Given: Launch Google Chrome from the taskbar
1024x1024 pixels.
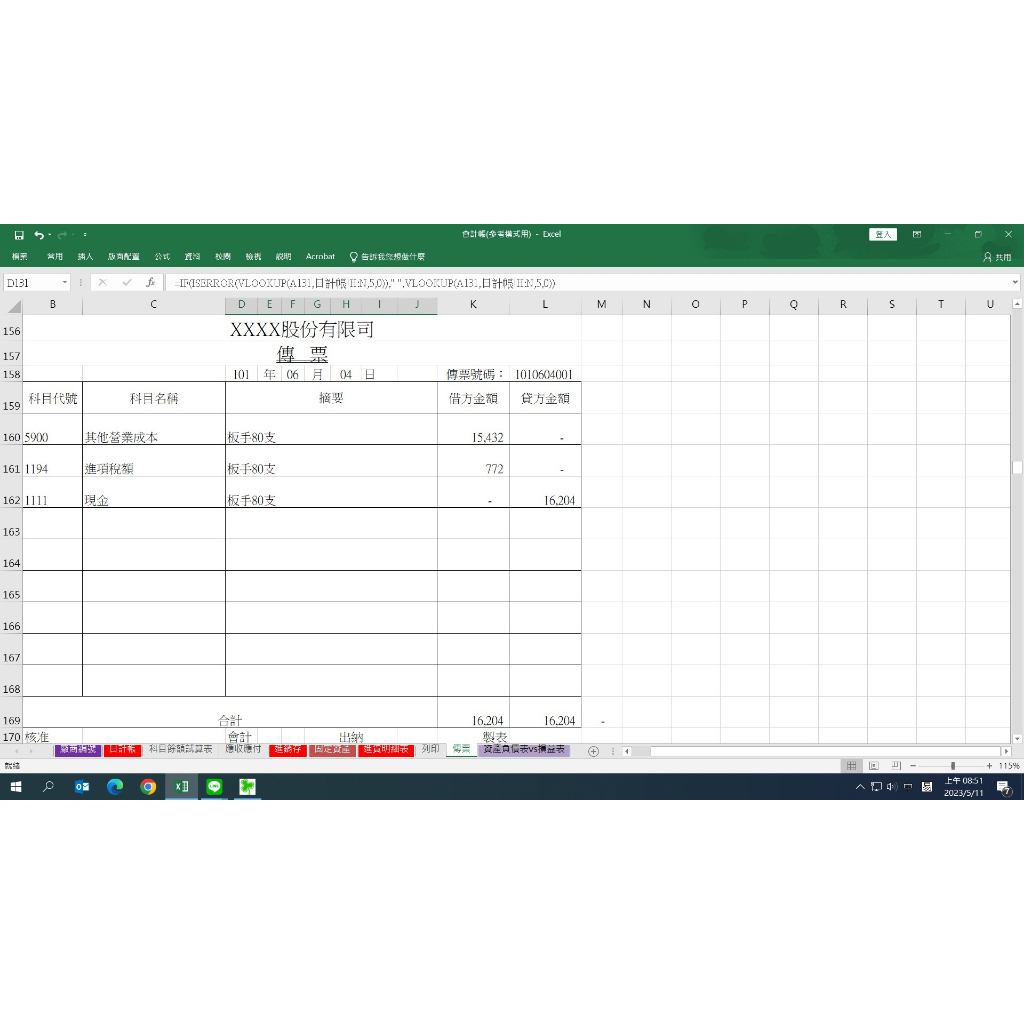Looking at the screenshot, I should click(x=148, y=787).
